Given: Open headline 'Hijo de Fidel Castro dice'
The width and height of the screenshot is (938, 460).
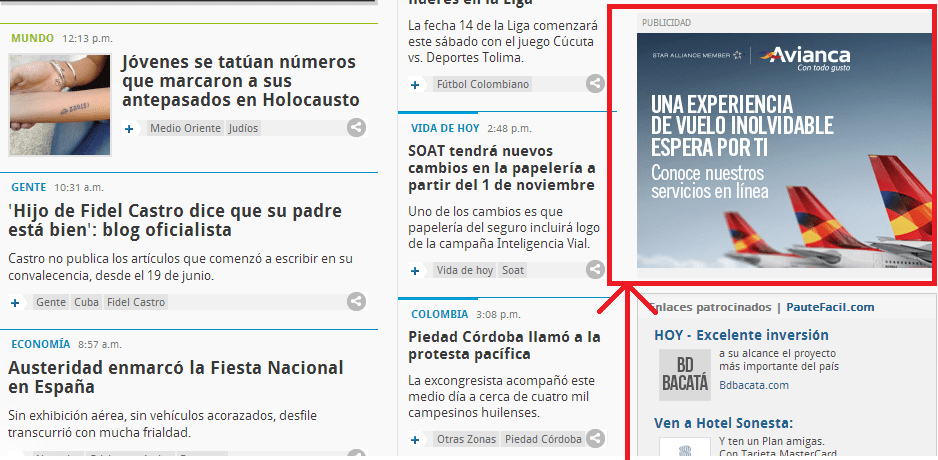Looking at the screenshot, I should (175, 220).
